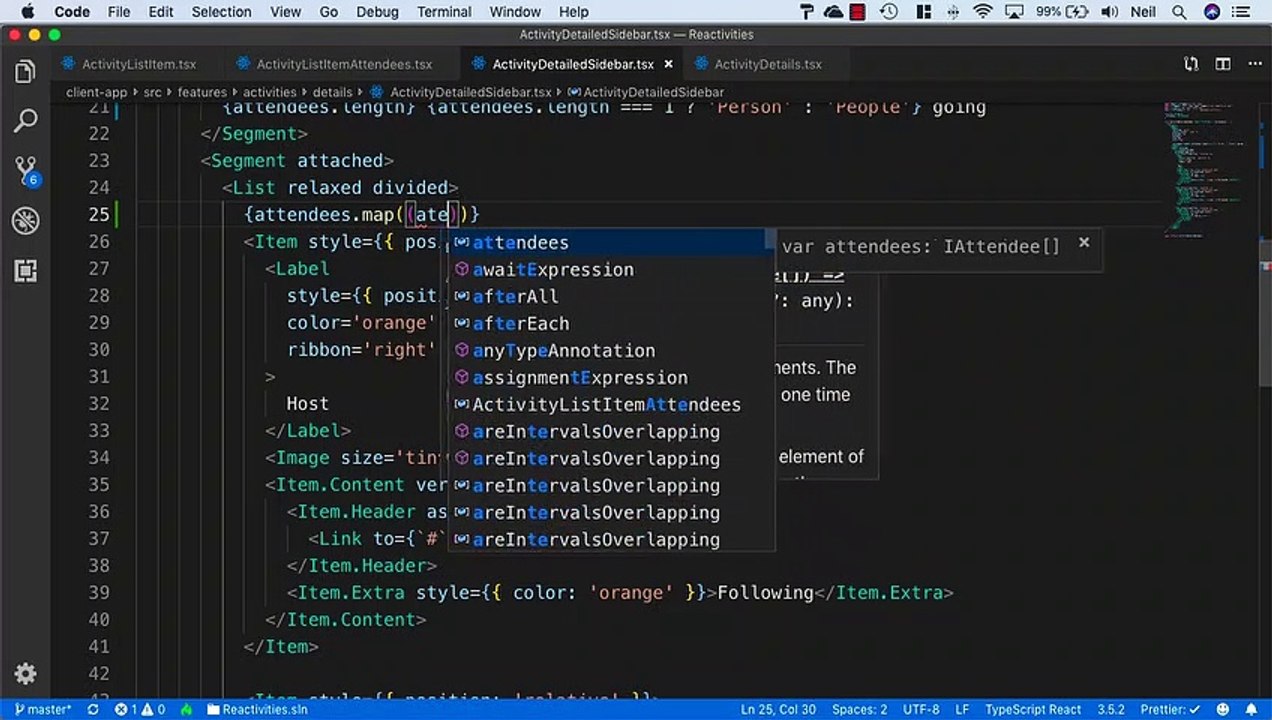
Task: Select the afterAll suggestion
Action: [610, 297]
